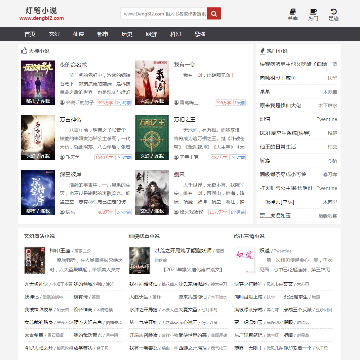The height and width of the screenshot is (360, 360).
Task: Click the 深空彼岸 title beside the blue cover
Action: click(x=70, y=174)
